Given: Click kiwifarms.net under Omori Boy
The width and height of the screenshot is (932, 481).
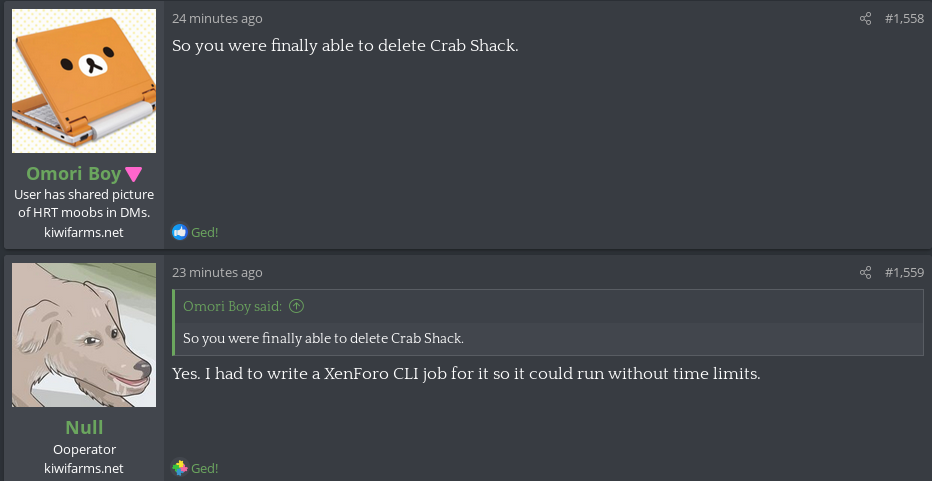Looking at the screenshot, I should coord(84,232).
